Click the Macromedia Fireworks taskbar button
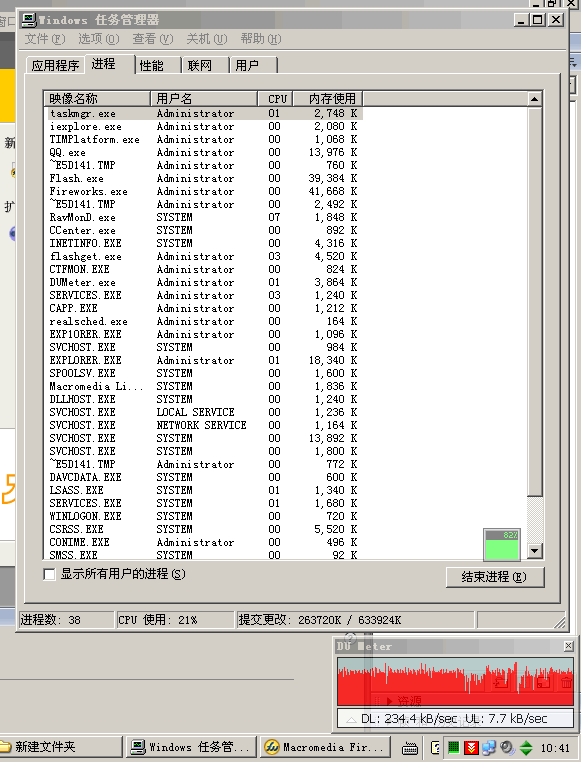This screenshot has width=581, height=766. tap(324, 747)
